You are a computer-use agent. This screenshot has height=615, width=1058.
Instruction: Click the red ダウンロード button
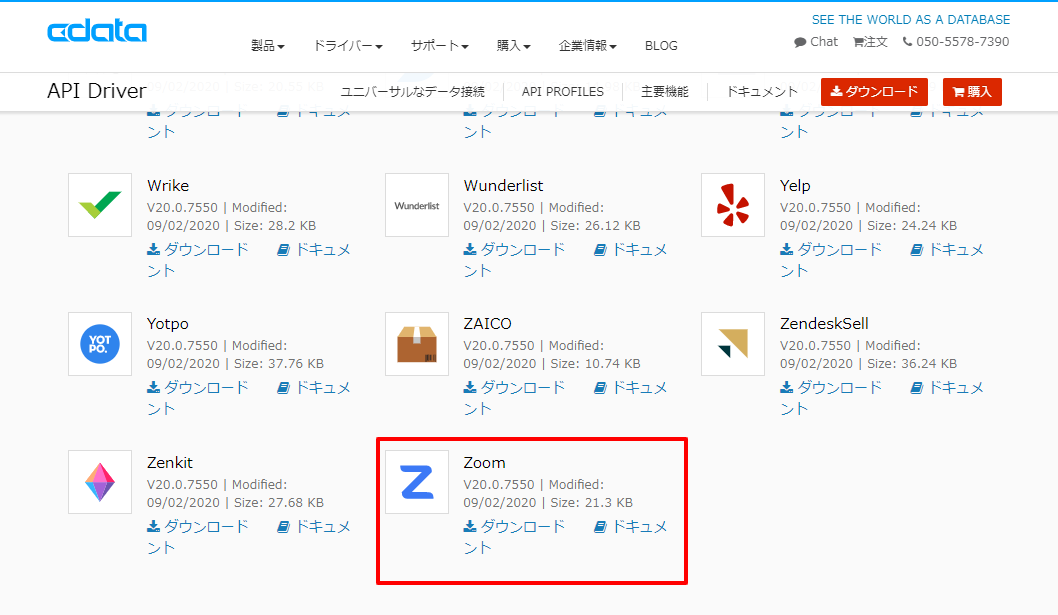coord(874,92)
